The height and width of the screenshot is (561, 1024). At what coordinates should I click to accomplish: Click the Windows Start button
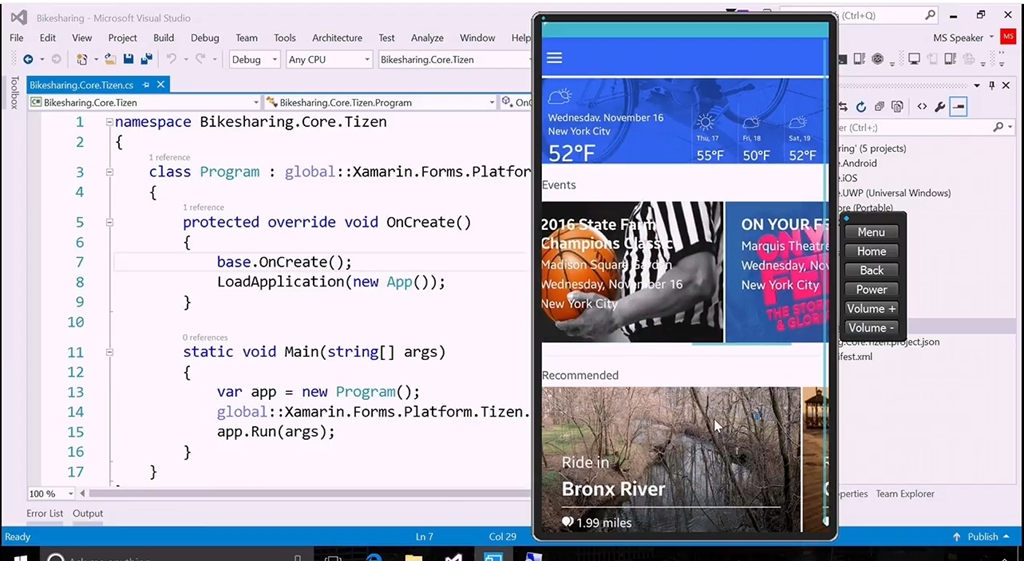coord(20,557)
